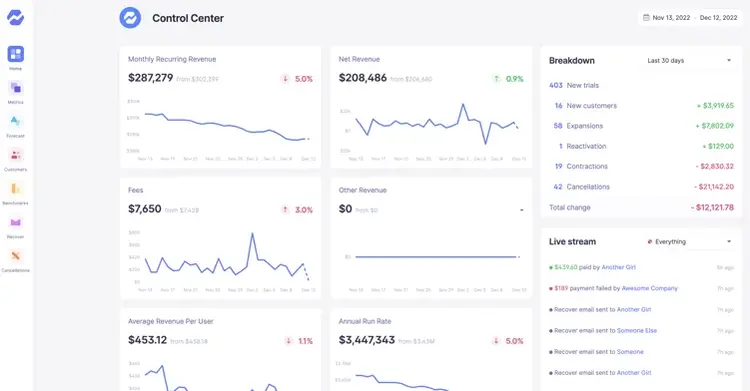Select the Cancellations breakdown row
Screen dimensions: 750x391
pyautogui.click(x=641, y=187)
